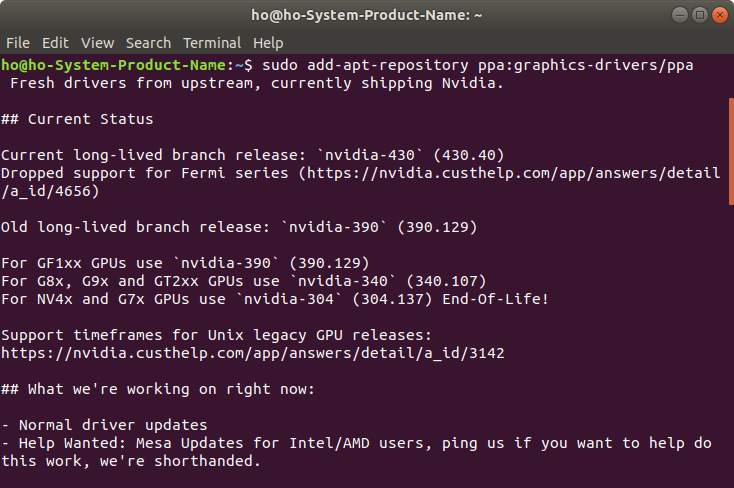
Task: Click the ppa:graphics-drivers/ppa command text
Action: tap(586, 65)
